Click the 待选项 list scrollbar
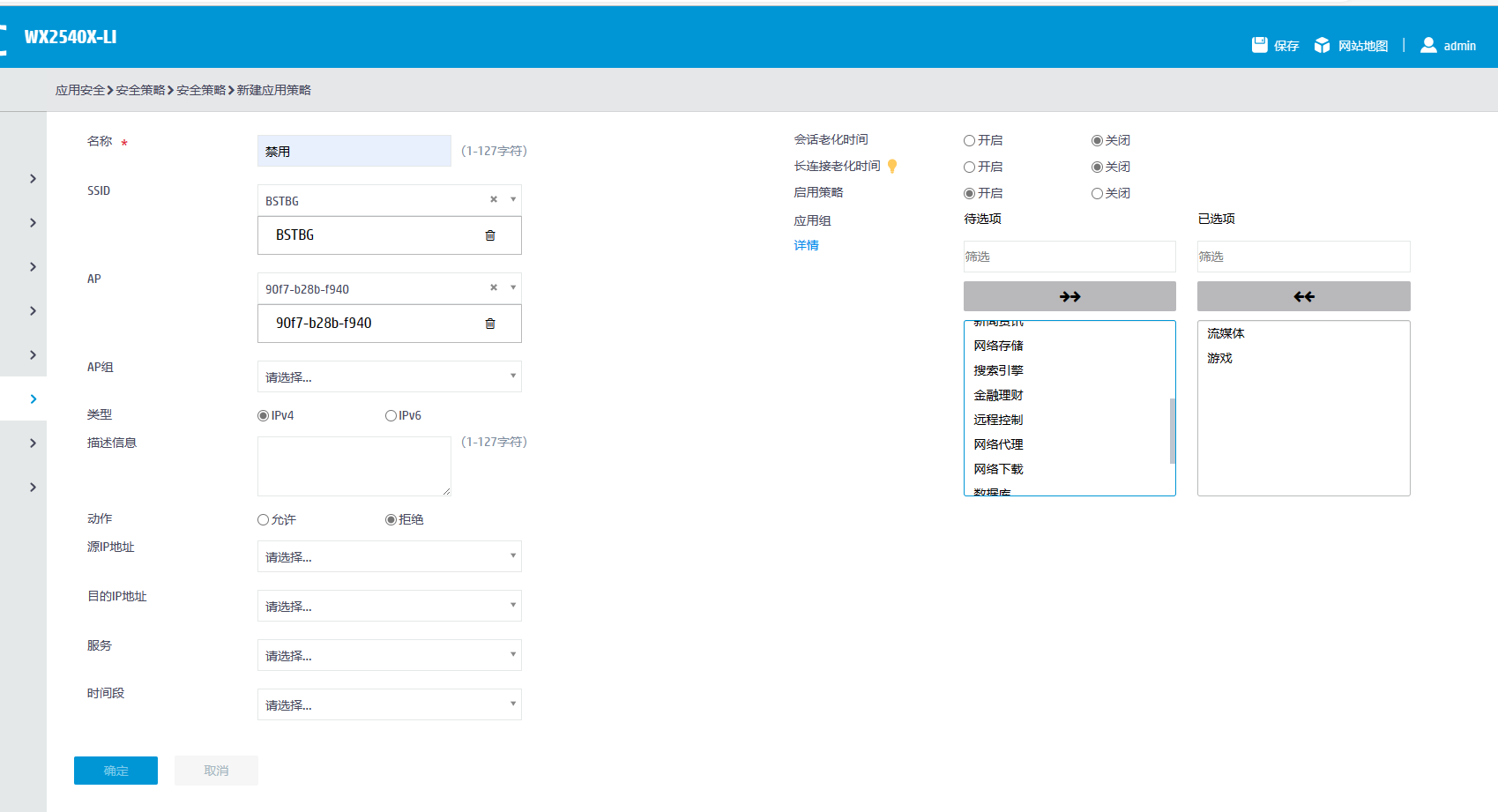The image size is (1498, 812). tap(1173, 430)
